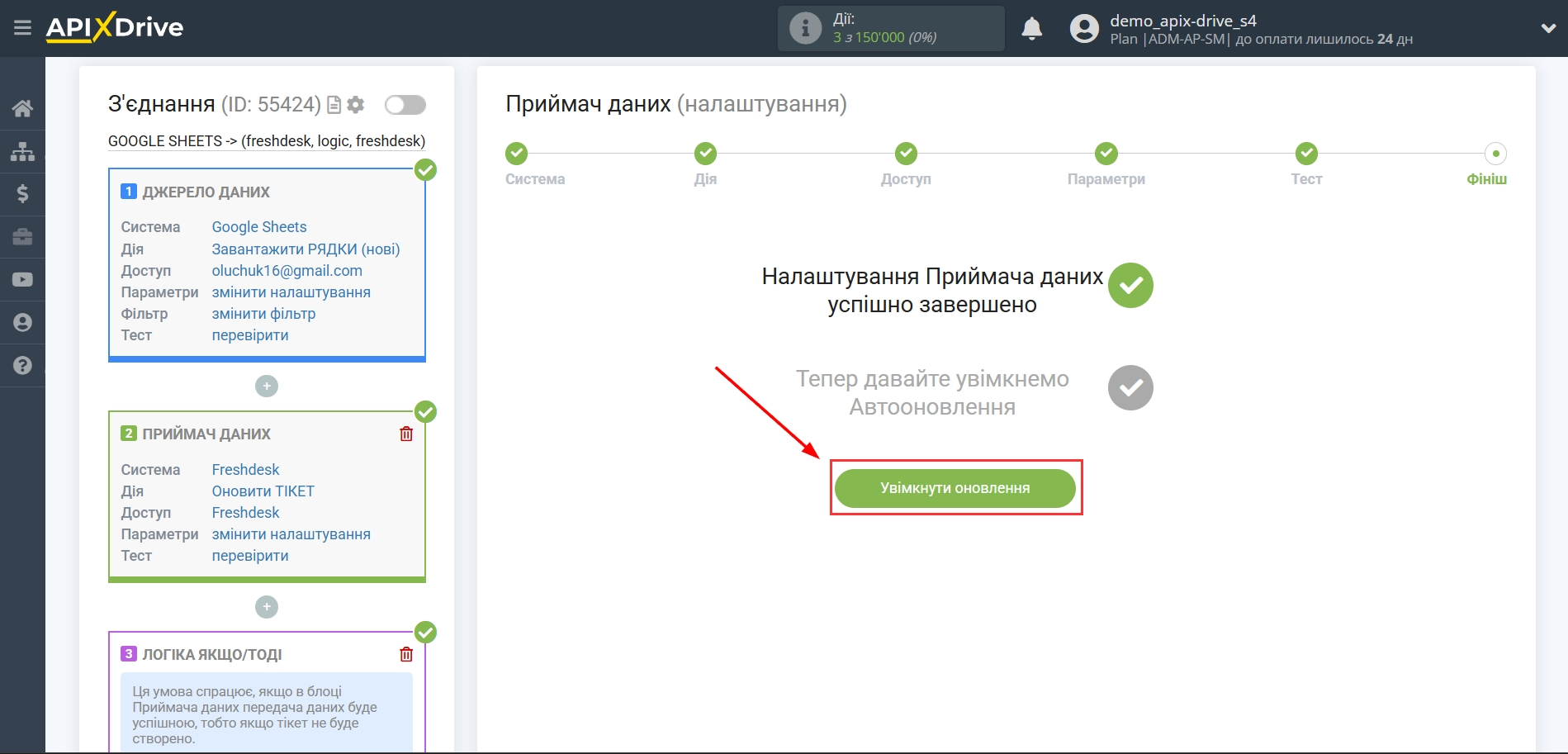Click the ApiX-Drive logo
1568x754 pixels.
[x=115, y=27]
